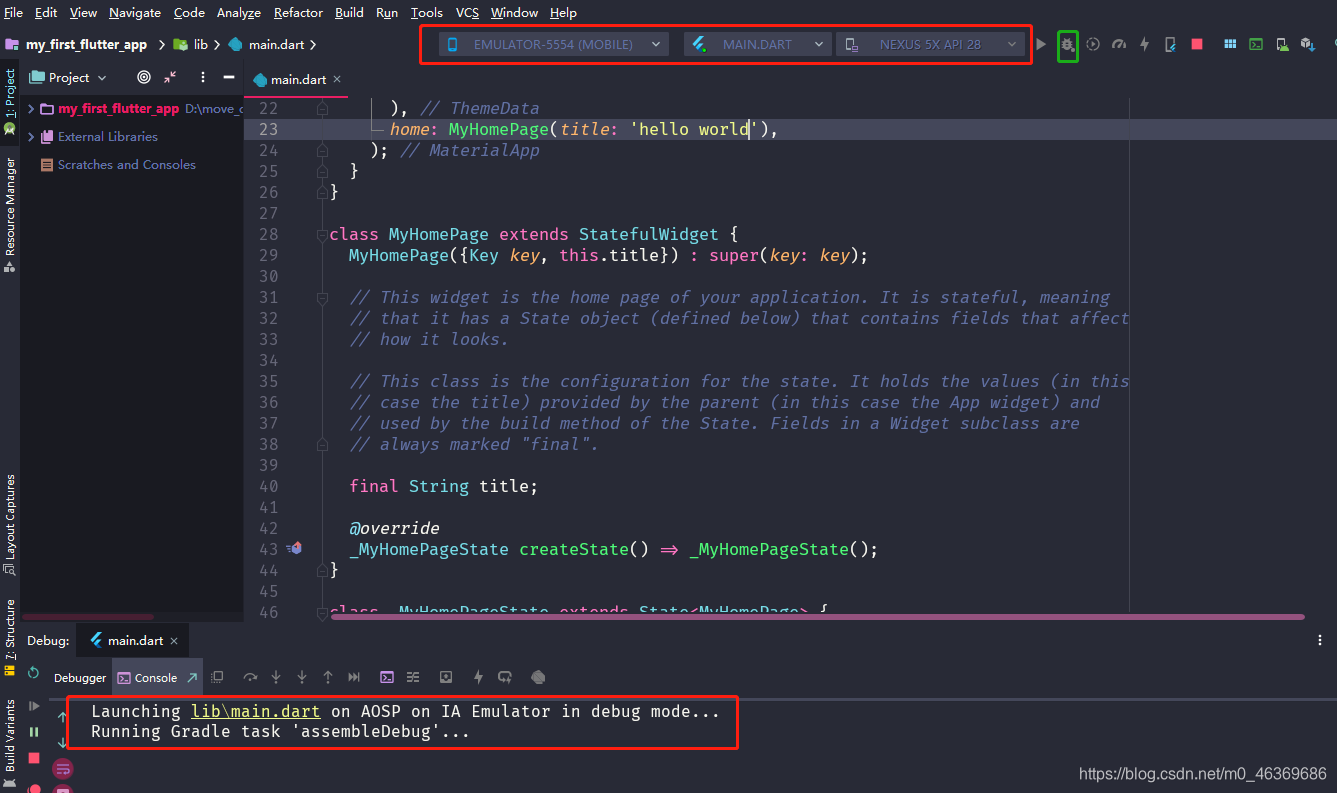
Task: Click console scroll down arrow
Action: [63, 742]
